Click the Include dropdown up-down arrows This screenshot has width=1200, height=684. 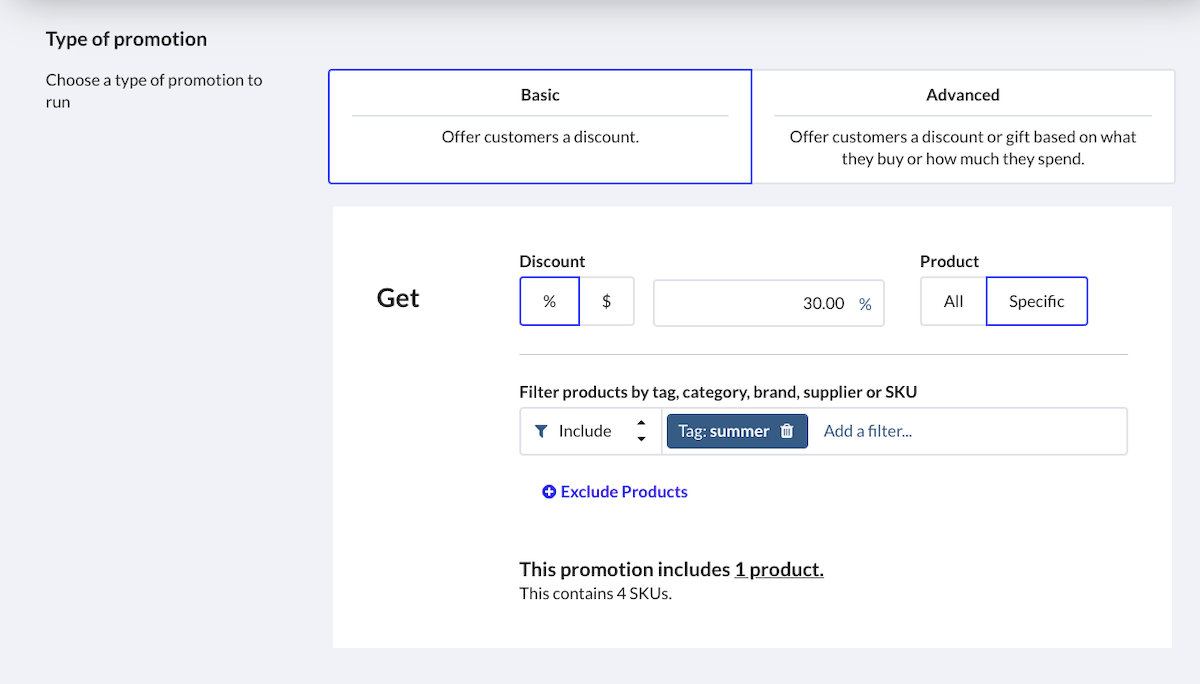[x=641, y=431]
